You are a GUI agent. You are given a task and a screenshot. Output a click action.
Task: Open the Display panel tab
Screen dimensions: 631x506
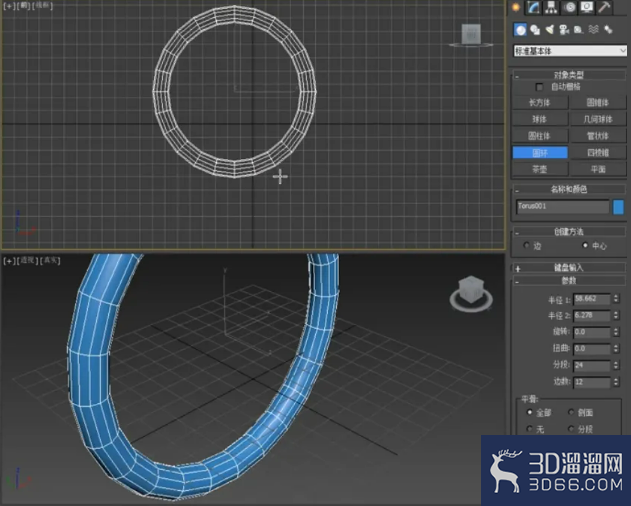587,8
